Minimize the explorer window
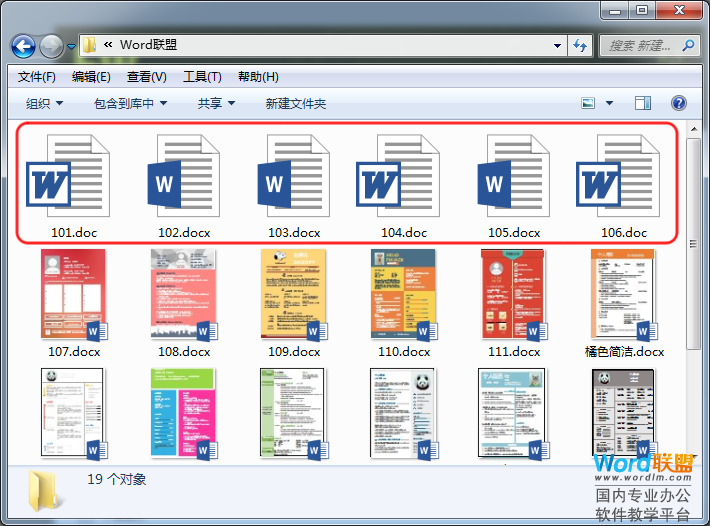 [x=615, y=10]
